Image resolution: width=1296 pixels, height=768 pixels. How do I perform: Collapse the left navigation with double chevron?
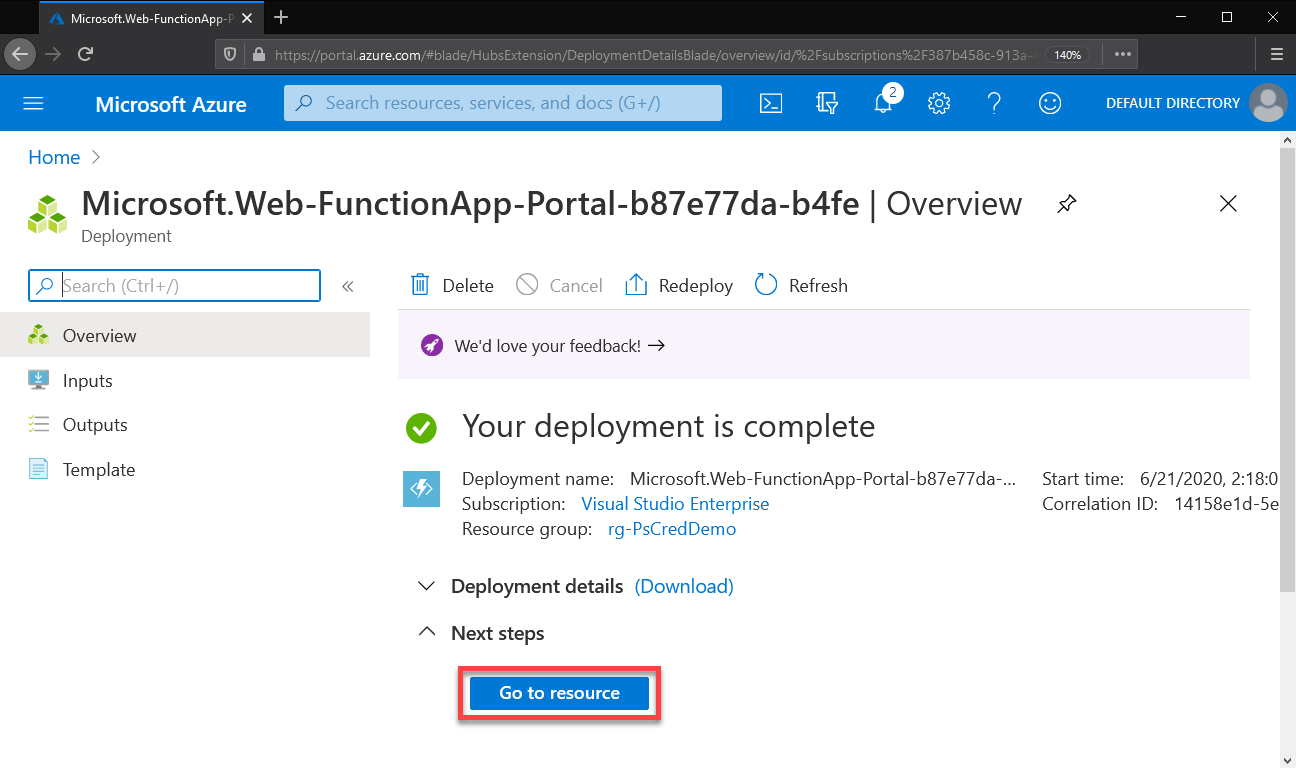coord(348,286)
